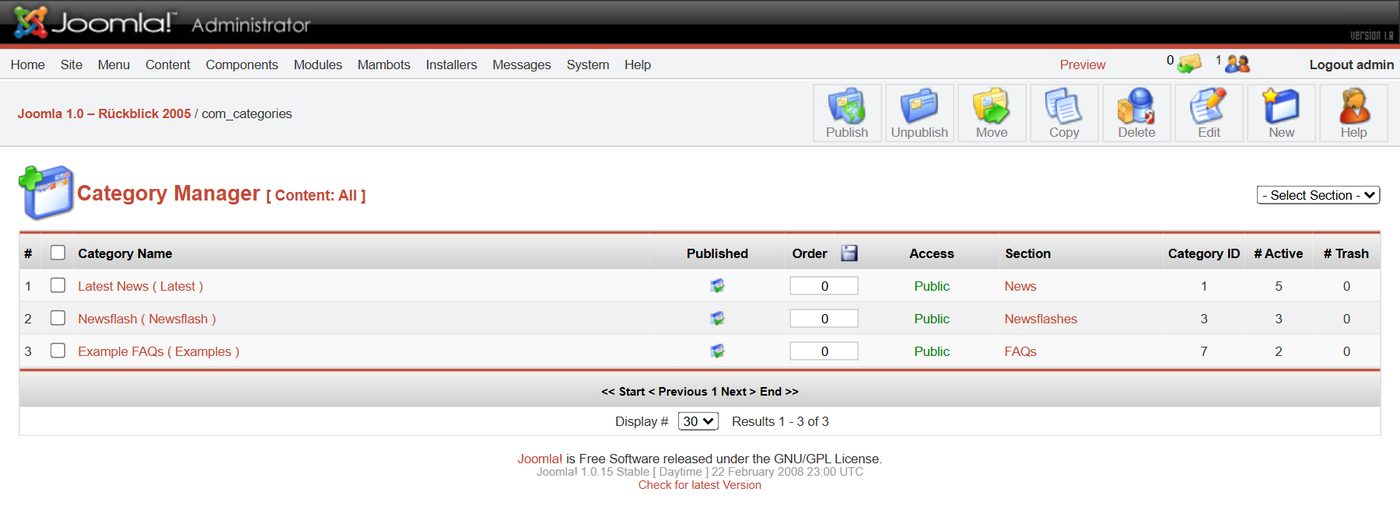1400x520 pixels.
Task: Open the Example FAQs ( Examples ) category
Action: (159, 351)
